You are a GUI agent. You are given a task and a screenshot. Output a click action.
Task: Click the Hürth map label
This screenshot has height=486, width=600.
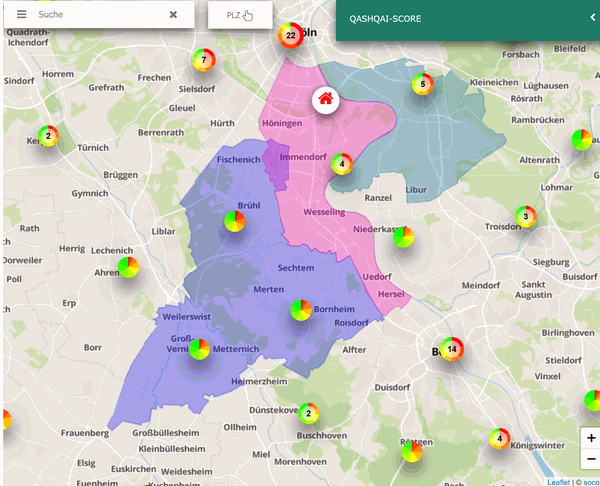[222, 123]
